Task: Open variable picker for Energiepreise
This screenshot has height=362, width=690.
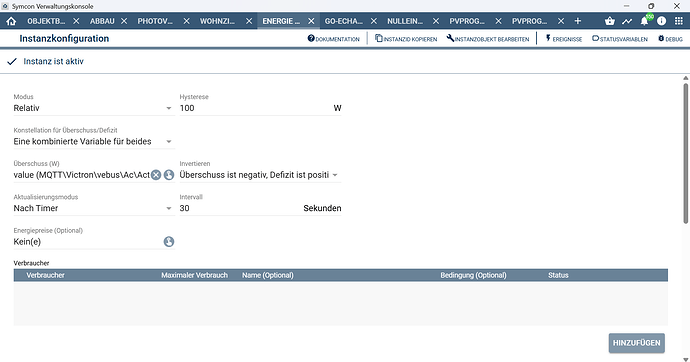Action: [169, 242]
